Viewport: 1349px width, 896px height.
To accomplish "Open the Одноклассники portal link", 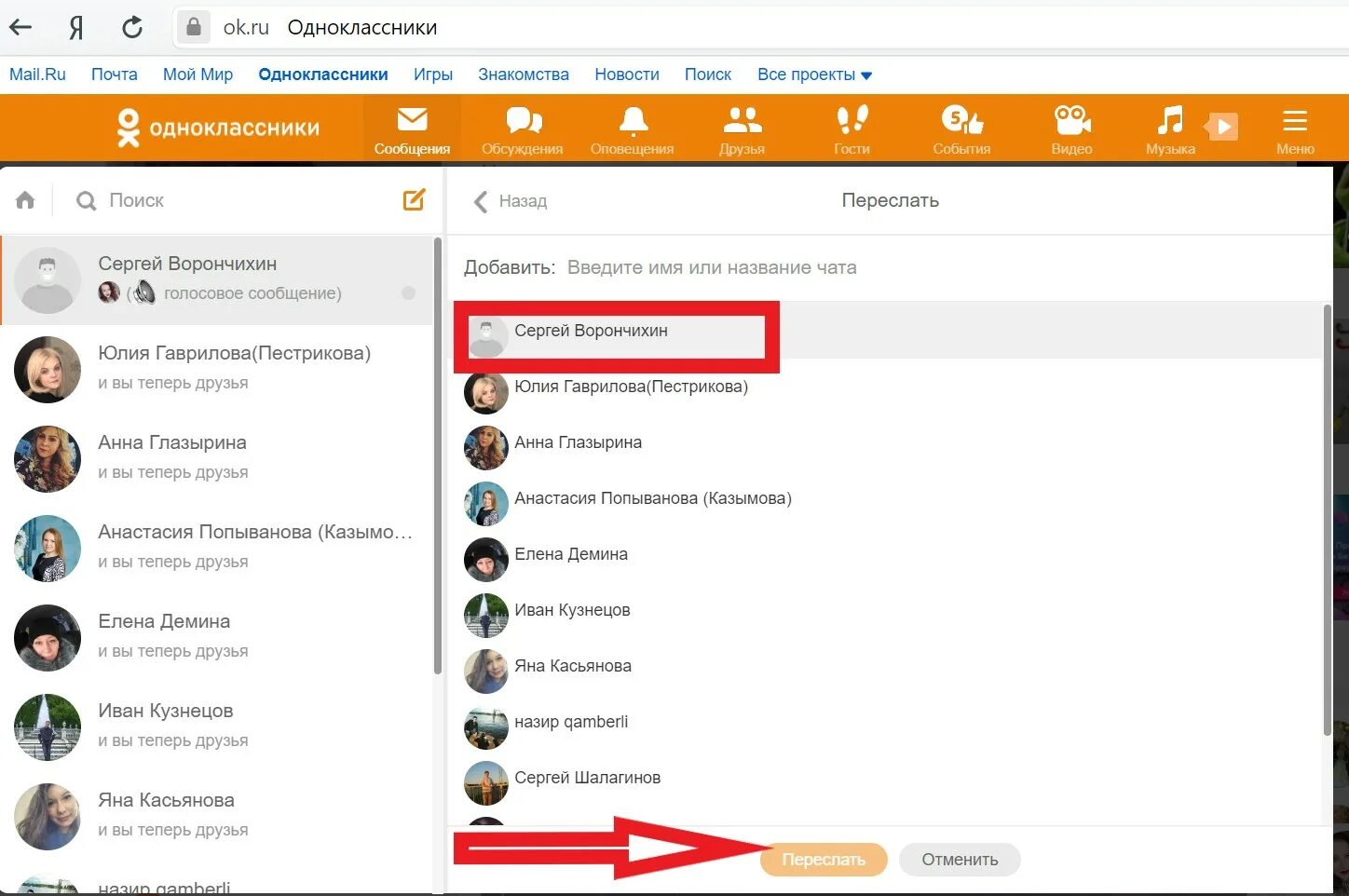I will (x=323, y=75).
